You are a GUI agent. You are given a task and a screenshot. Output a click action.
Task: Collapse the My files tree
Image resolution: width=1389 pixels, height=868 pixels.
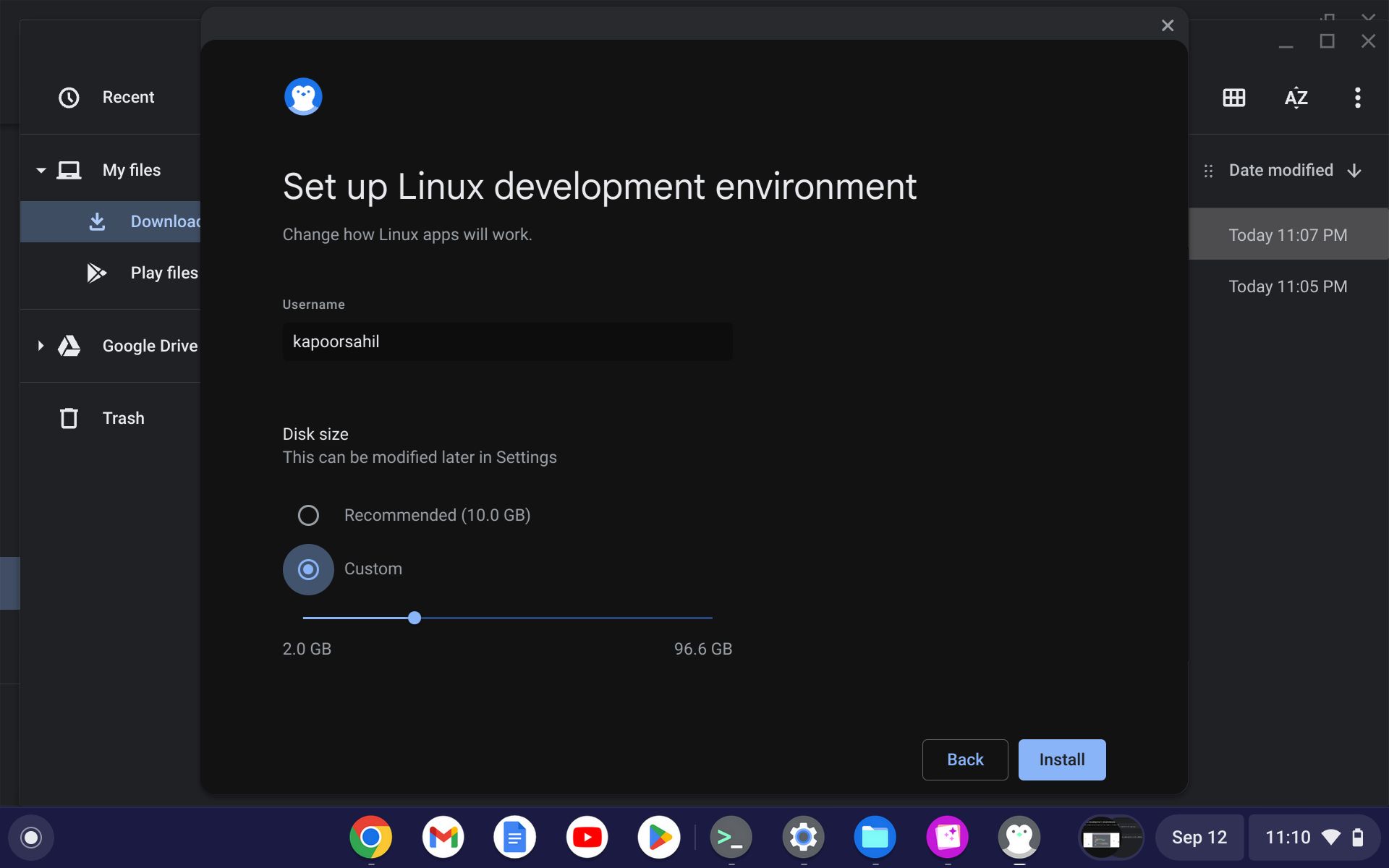click(x=41, y=171)
